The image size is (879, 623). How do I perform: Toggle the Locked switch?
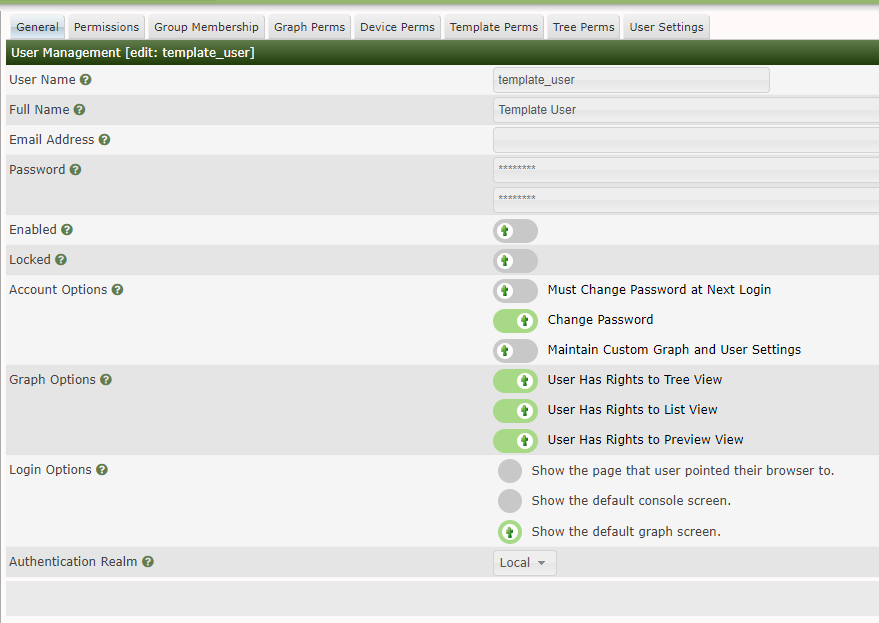[515, 261]
